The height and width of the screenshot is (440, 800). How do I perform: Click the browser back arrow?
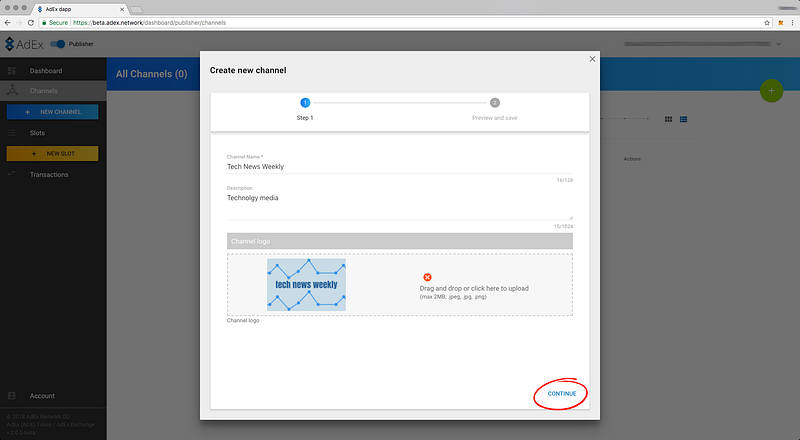pyautogui.click(x=7, y=22)
